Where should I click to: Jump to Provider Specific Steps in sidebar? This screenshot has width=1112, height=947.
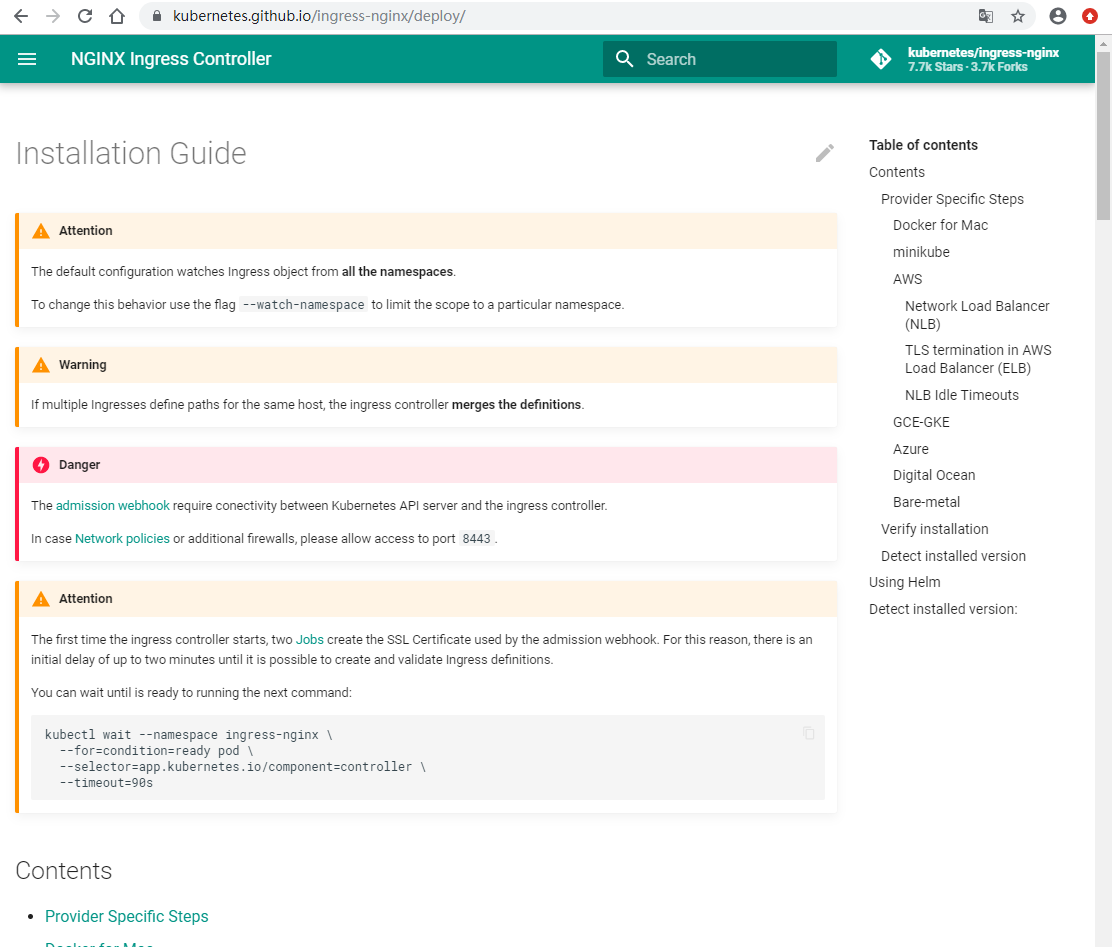pyautogui.click(x=952, y=199)
